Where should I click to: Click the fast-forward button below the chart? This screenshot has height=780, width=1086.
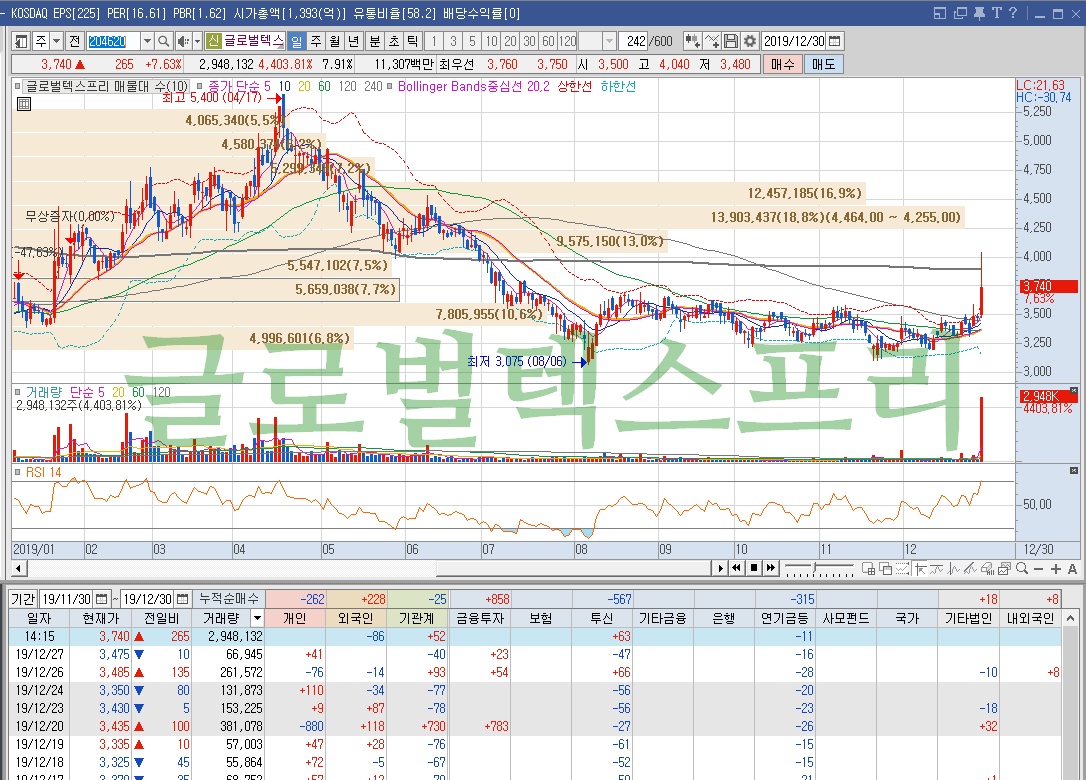click(771, 569)
